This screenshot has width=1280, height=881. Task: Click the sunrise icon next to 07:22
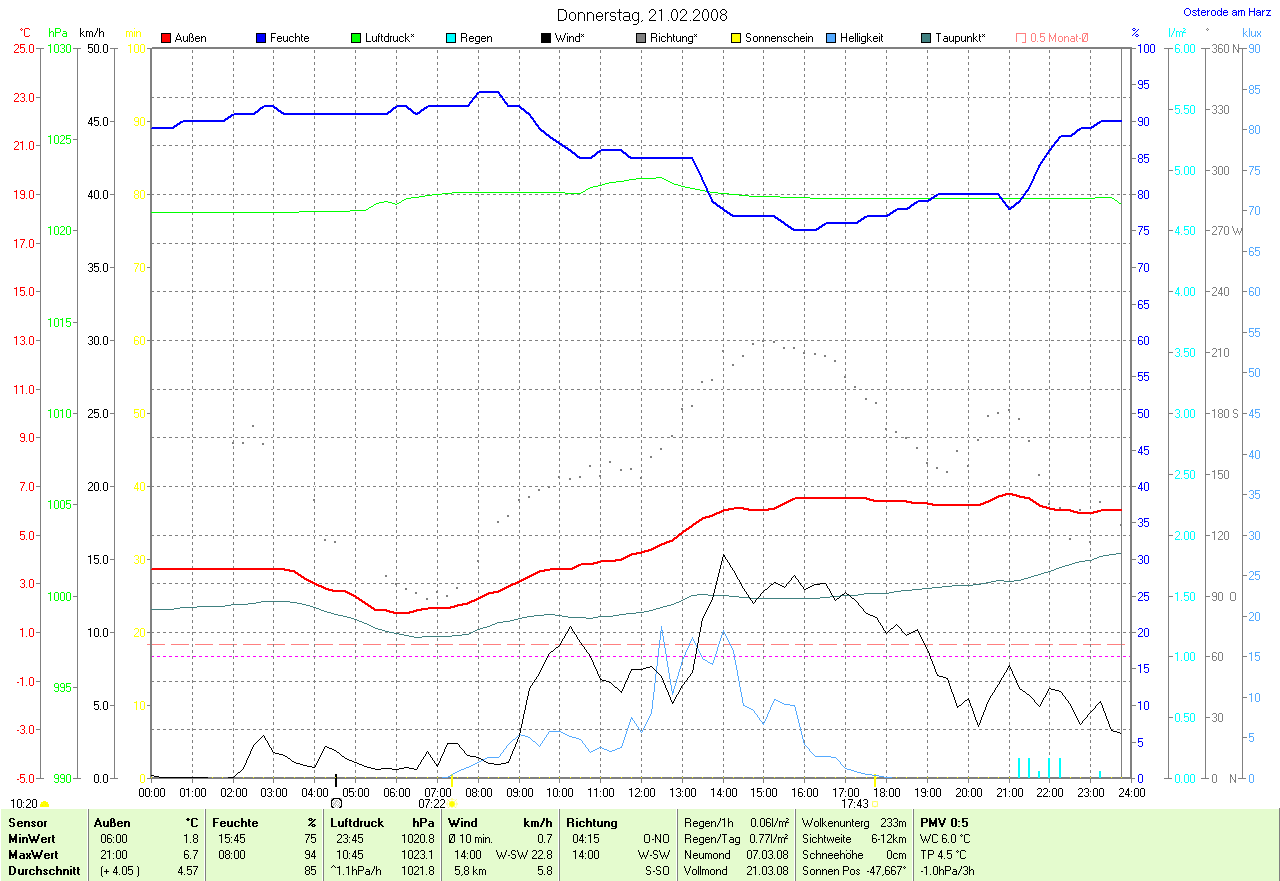pyautogui.click(x=453, y=803)
